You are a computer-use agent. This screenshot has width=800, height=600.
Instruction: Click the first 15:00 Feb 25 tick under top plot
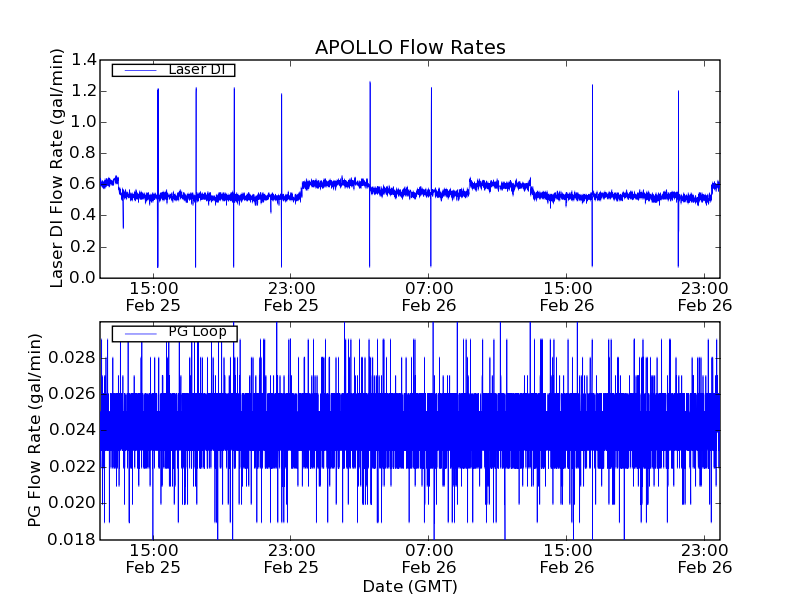tap(153, 296)
